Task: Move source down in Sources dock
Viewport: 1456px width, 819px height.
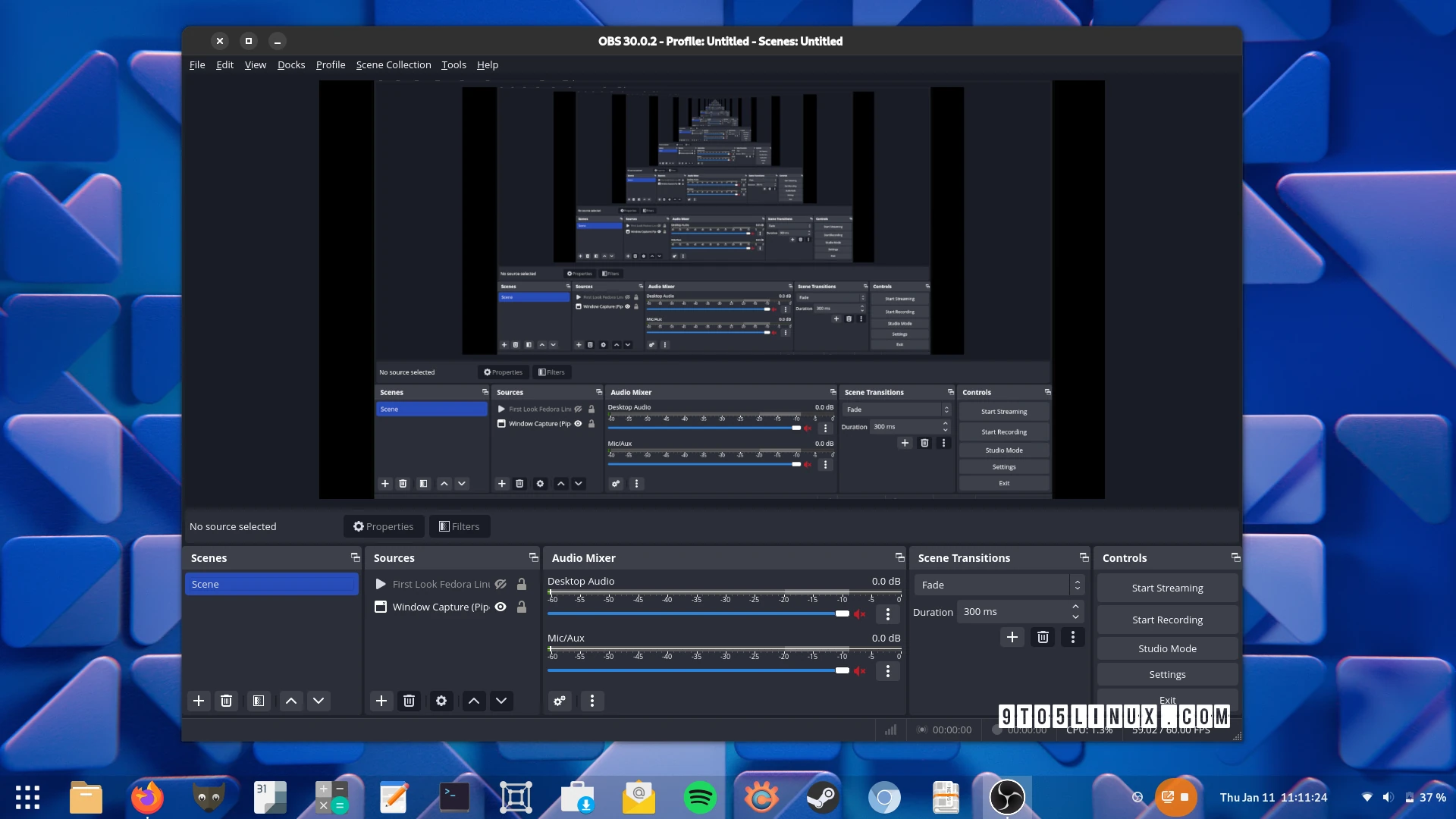Action: point(501,701)
